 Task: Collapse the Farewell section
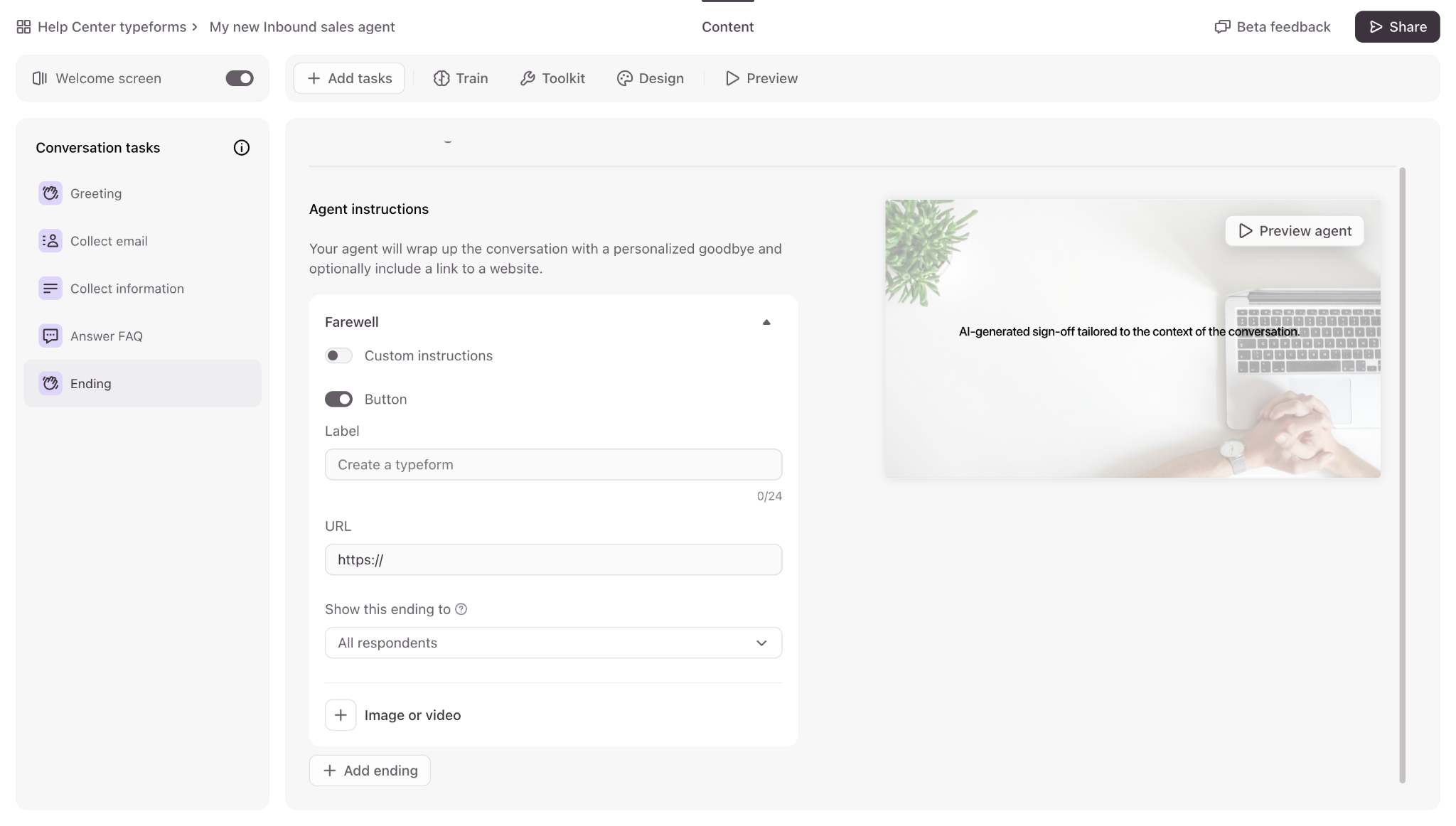(766, 322)
